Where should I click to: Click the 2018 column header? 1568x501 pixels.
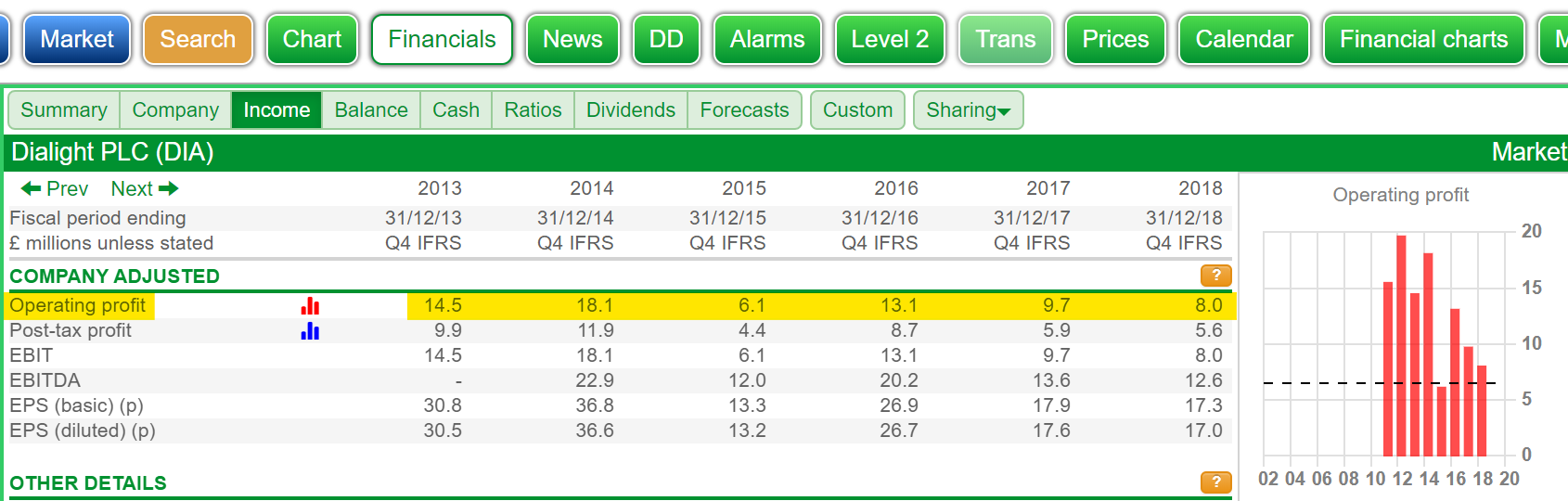tap(1201, 188)
